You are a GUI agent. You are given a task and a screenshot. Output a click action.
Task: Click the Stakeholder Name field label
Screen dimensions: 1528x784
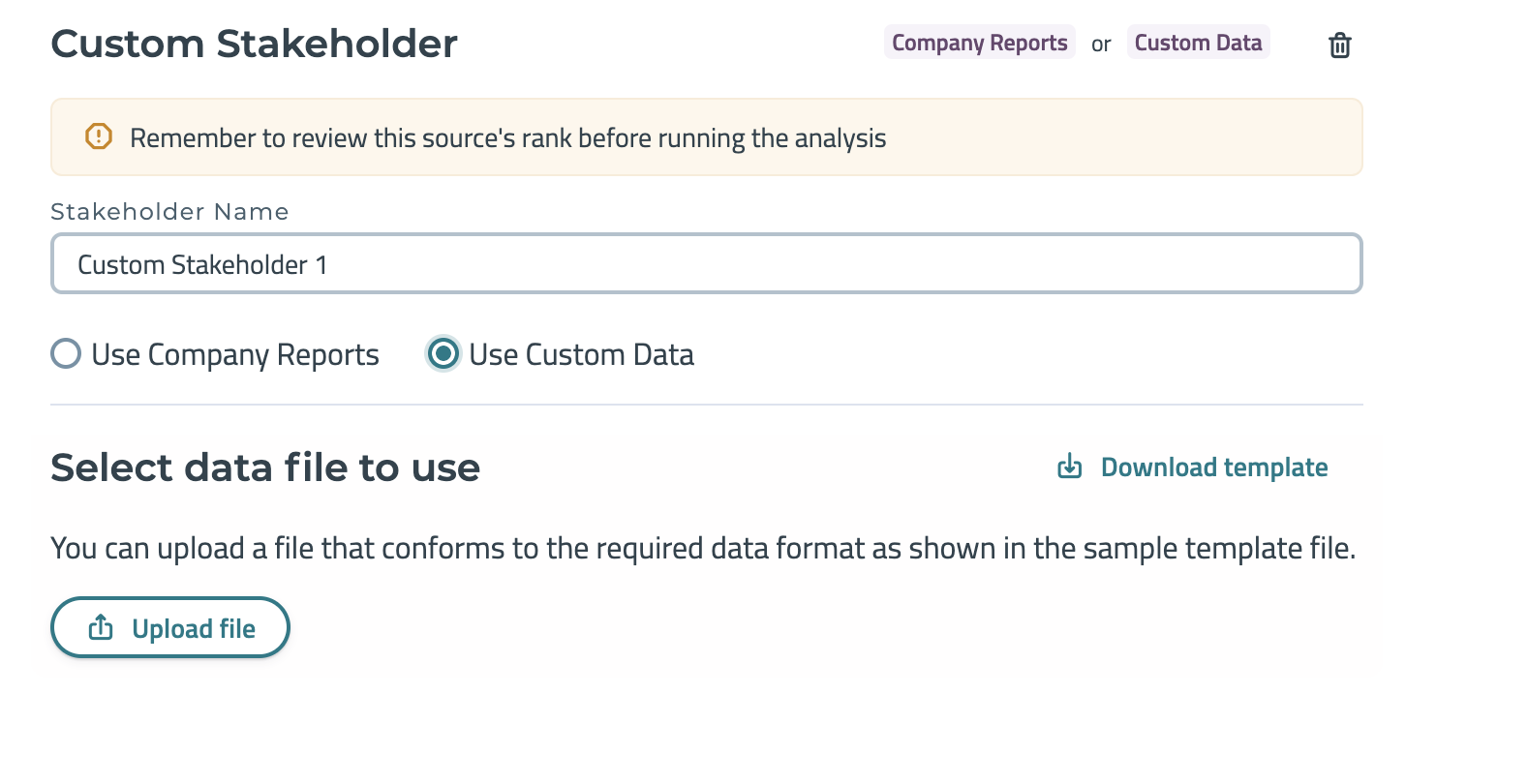169,212
